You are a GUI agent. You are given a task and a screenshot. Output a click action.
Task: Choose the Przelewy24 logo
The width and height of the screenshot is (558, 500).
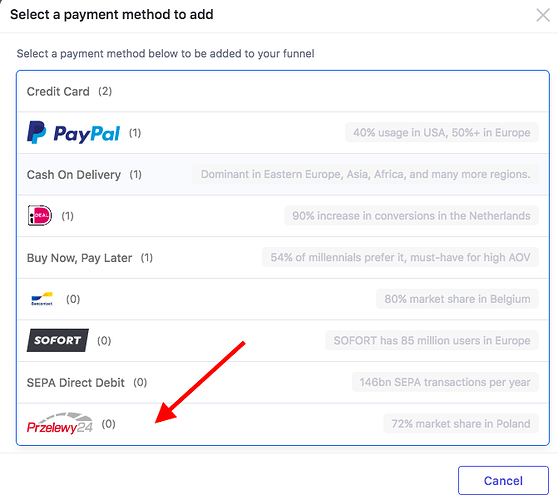click(60, 423)
